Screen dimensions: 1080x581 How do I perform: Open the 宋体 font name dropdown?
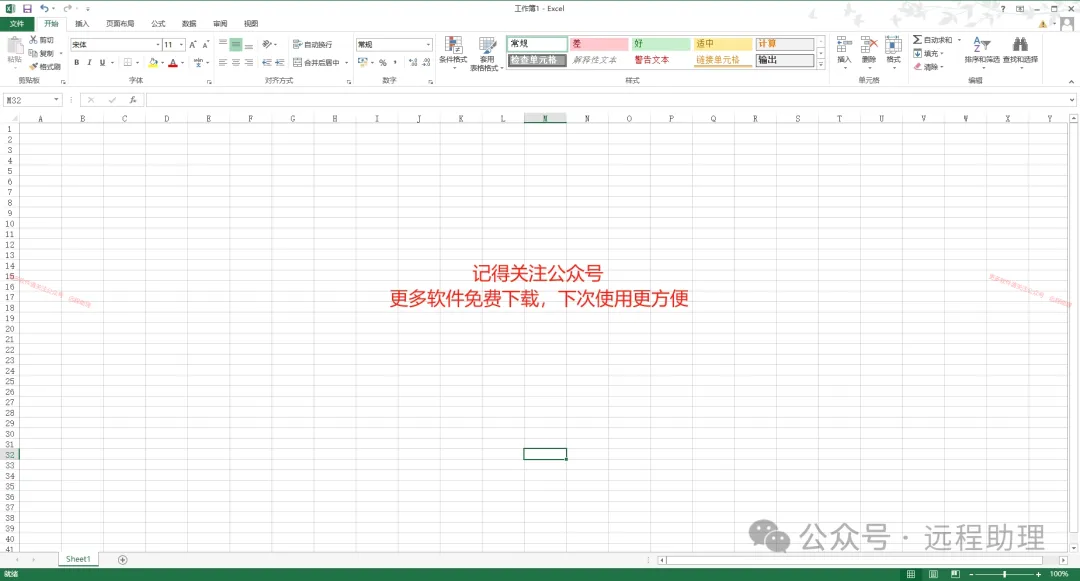[158, 44]
